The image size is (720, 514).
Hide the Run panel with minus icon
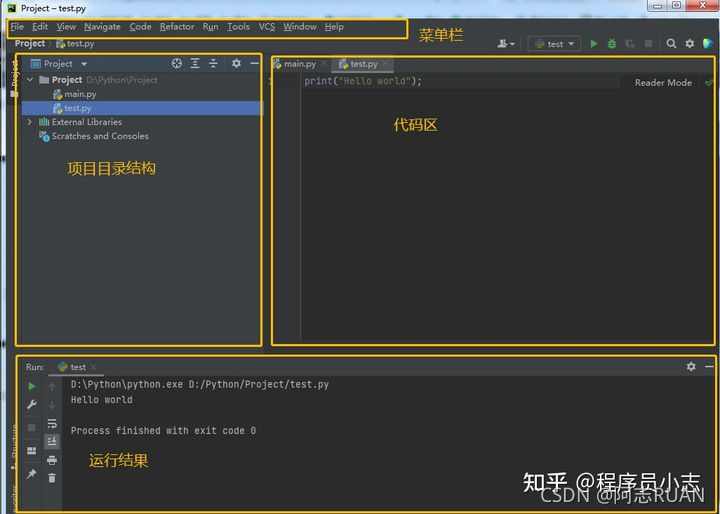click(x=709, y=367)
